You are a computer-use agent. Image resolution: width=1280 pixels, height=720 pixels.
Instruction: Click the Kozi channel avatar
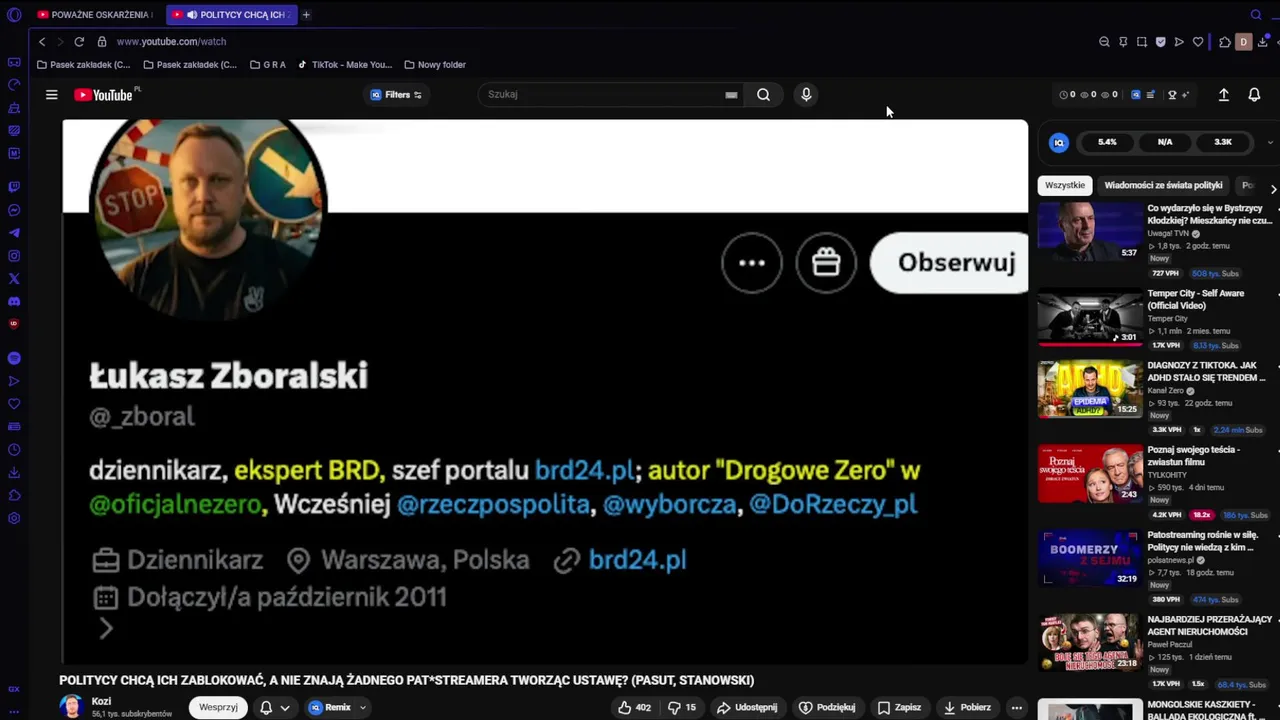(71, 706)
